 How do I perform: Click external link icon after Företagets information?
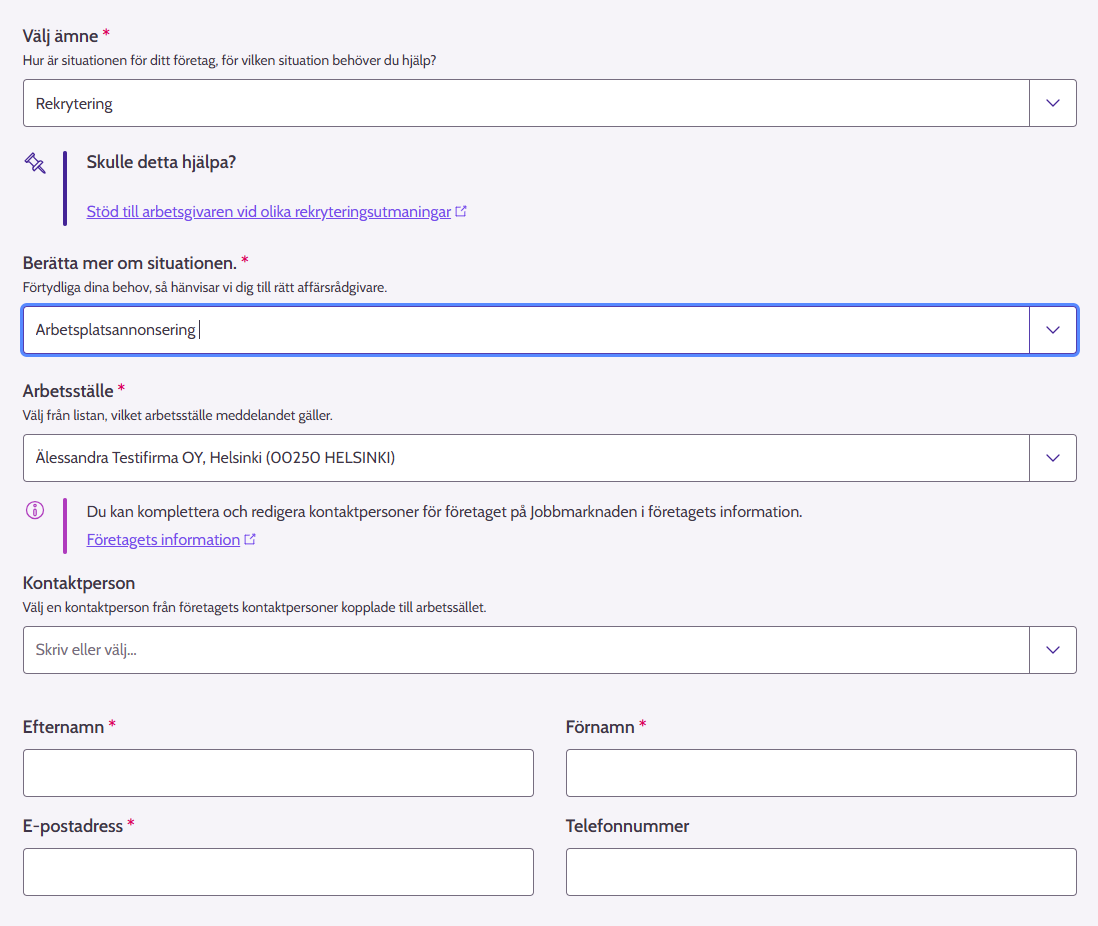(250, 539)
